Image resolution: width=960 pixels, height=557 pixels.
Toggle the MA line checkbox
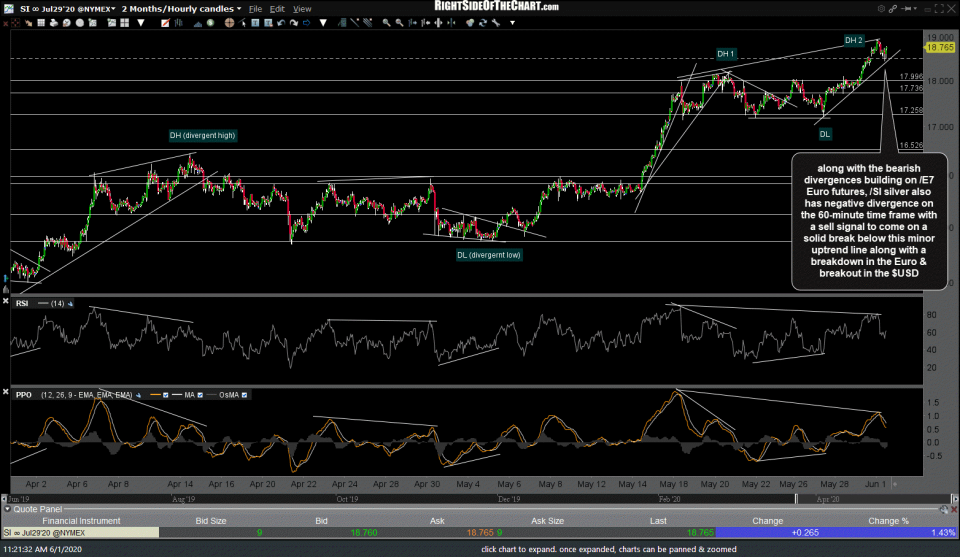click(x=197, y=395)
